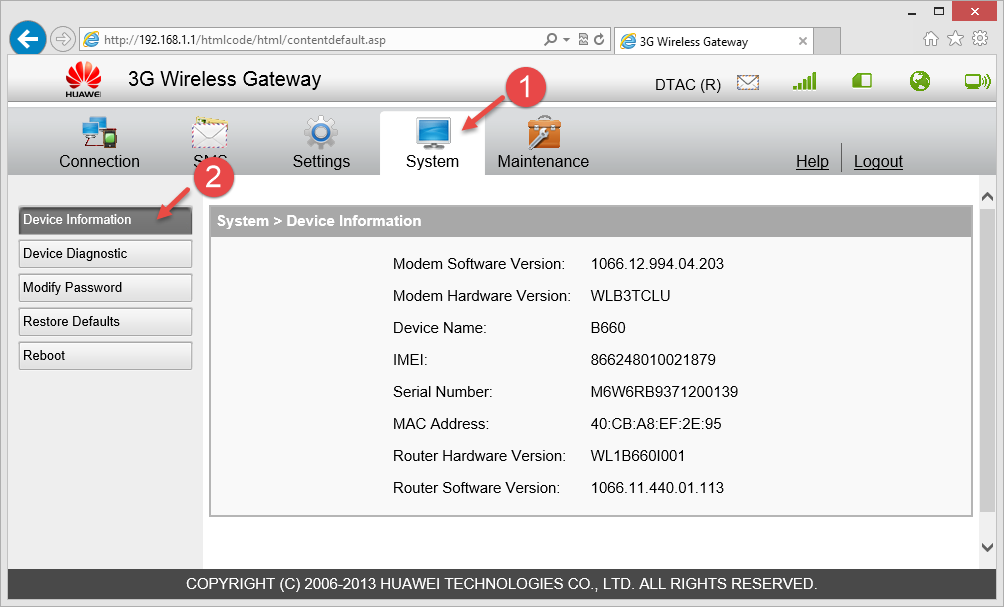Image resolution: width=1004 pixels, height=607 pixels.
Task: Click the browser Forward arrow button
Action: pyautogui.click(x=62, y=40)
